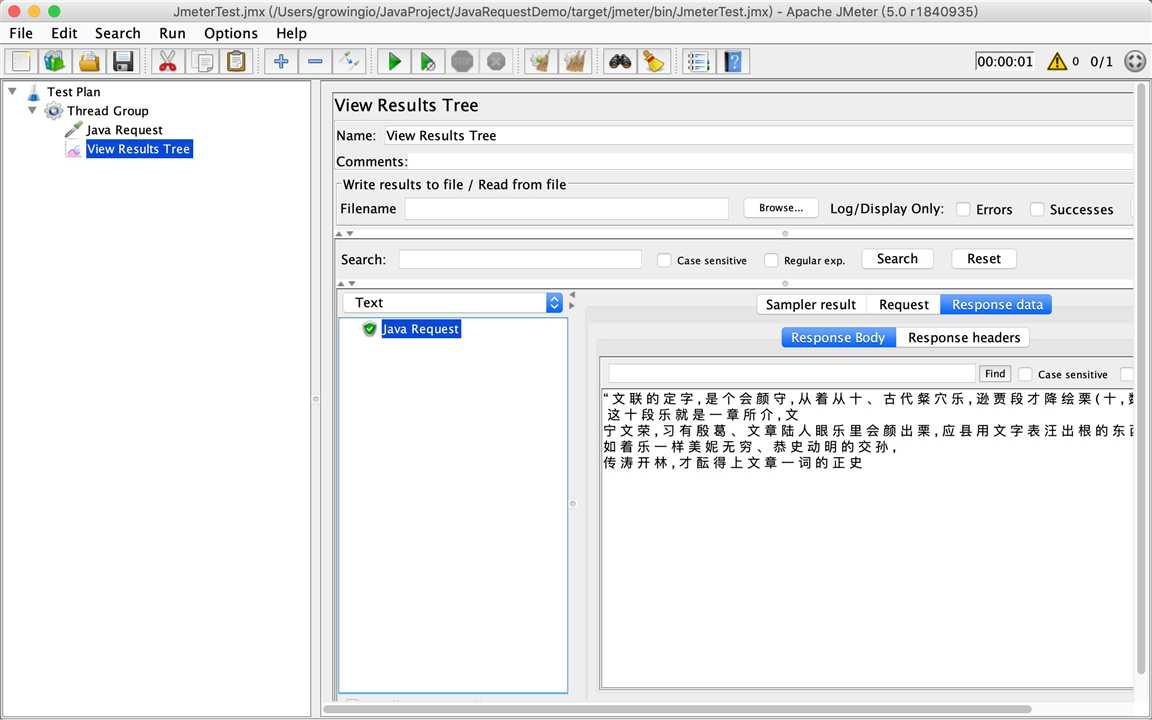Collapse all nodes with minus icon
This screenshot has width=1152, height=720.
[315, 61]
